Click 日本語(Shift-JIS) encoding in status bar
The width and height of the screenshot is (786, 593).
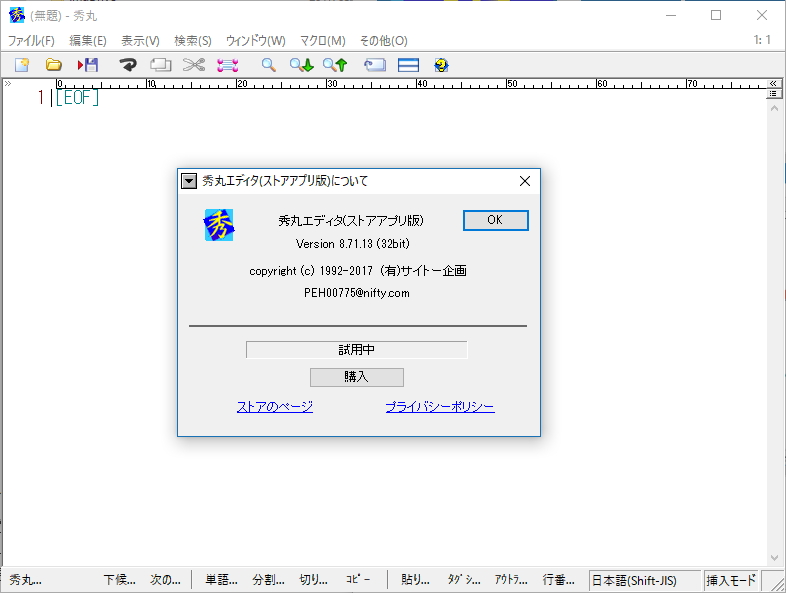click(644, 580)
